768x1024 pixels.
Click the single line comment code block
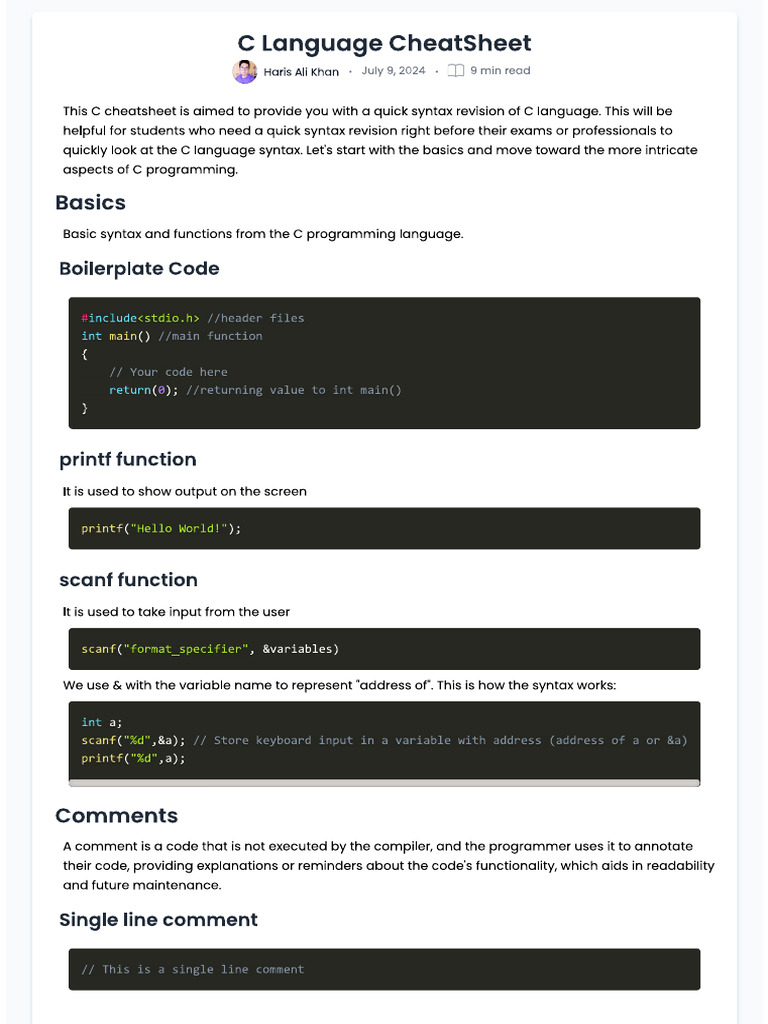point(384,969)
